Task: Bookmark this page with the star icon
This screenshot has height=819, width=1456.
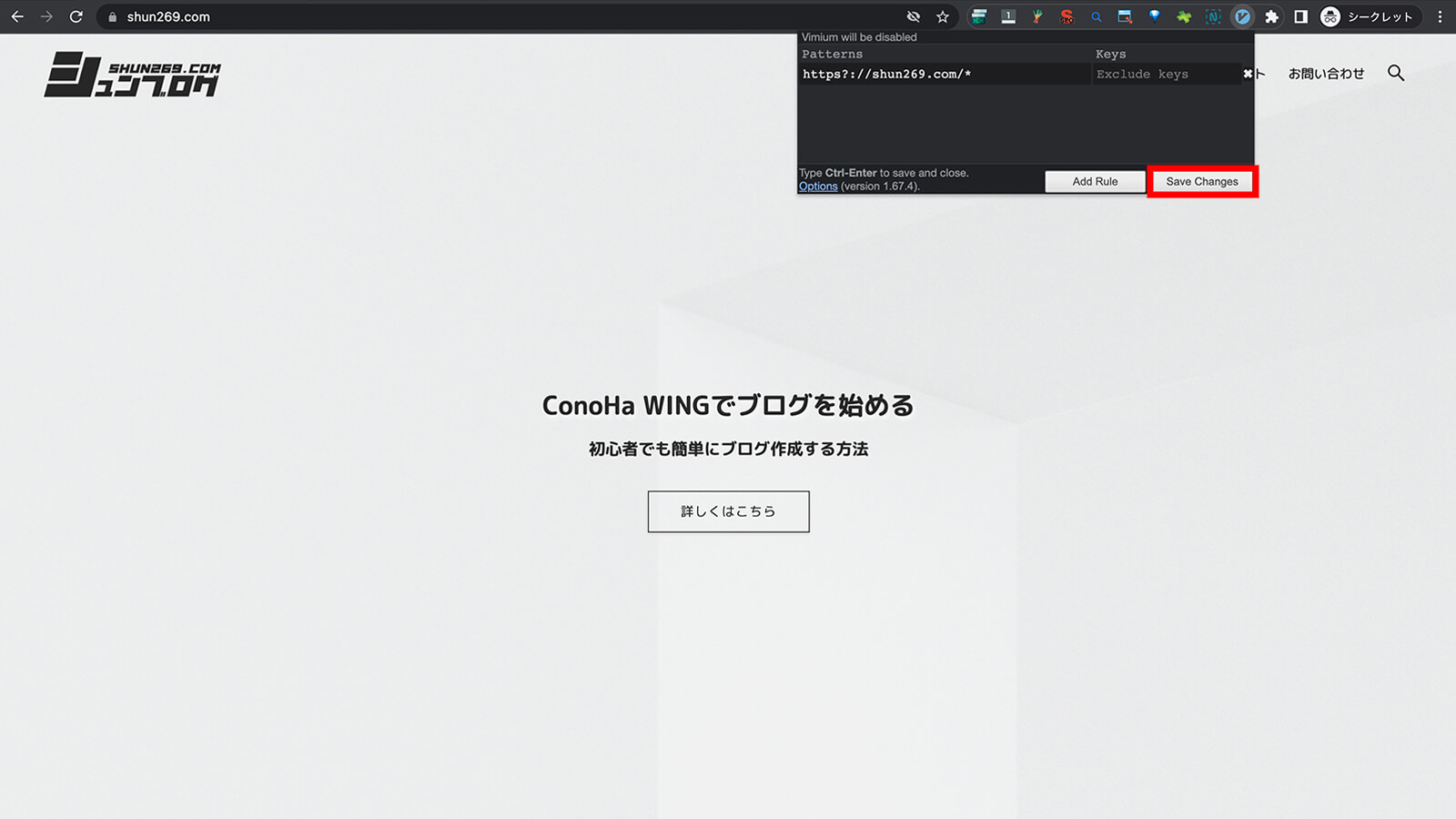Action: 943,16
